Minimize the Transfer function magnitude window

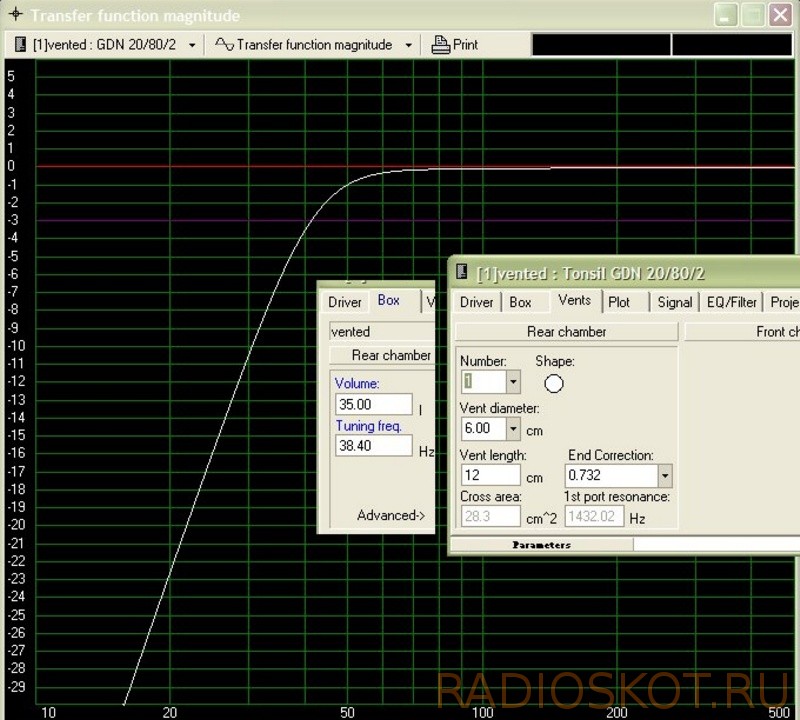coord(725,14)
